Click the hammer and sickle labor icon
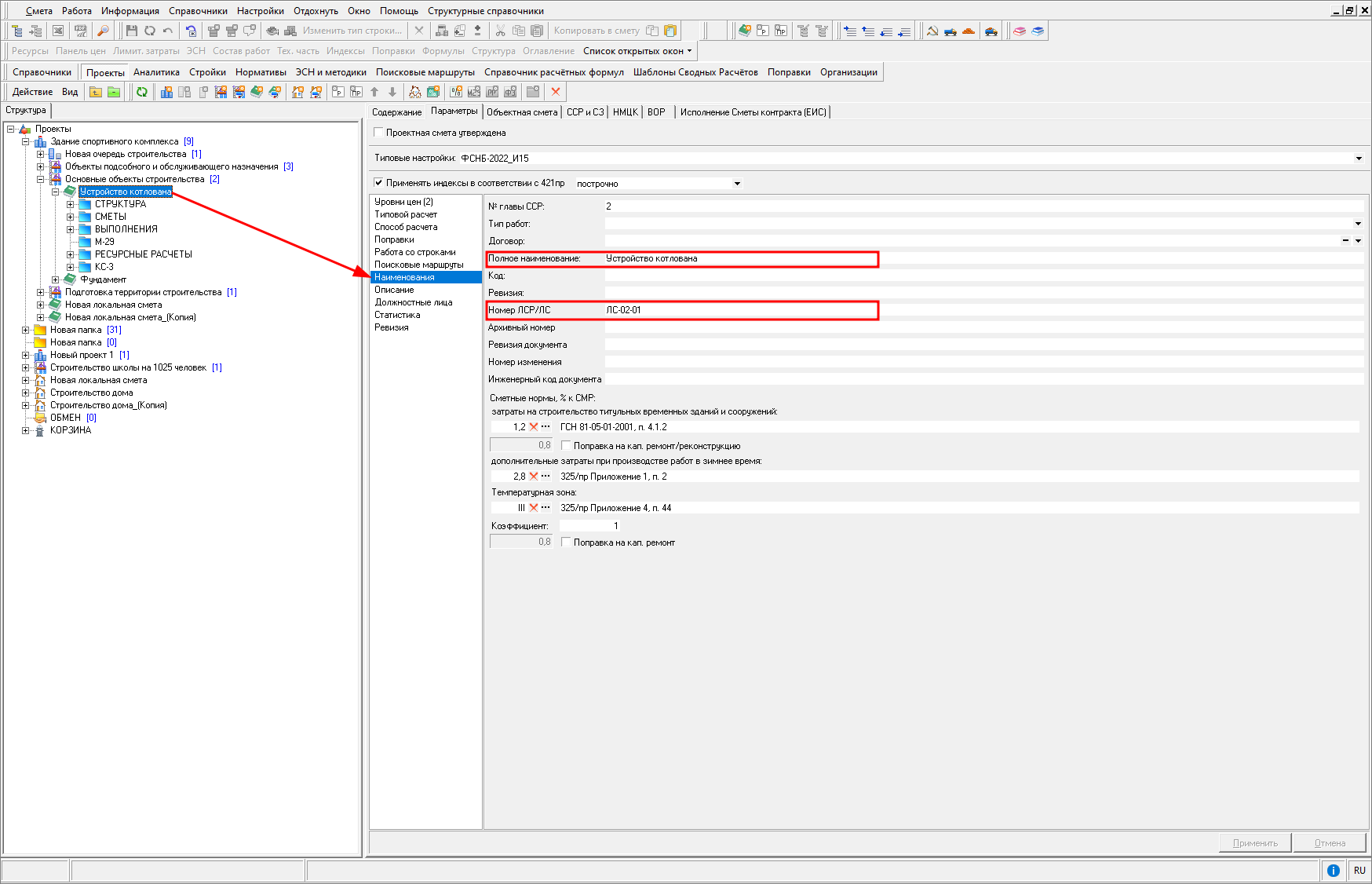Screen dimensions: 1372x884 click(932, 31)
